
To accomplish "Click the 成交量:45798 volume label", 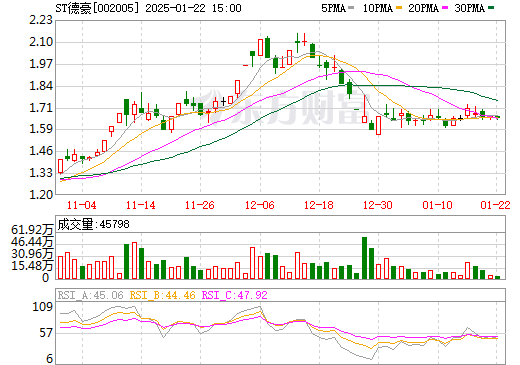I will click(x=93, y=224).
